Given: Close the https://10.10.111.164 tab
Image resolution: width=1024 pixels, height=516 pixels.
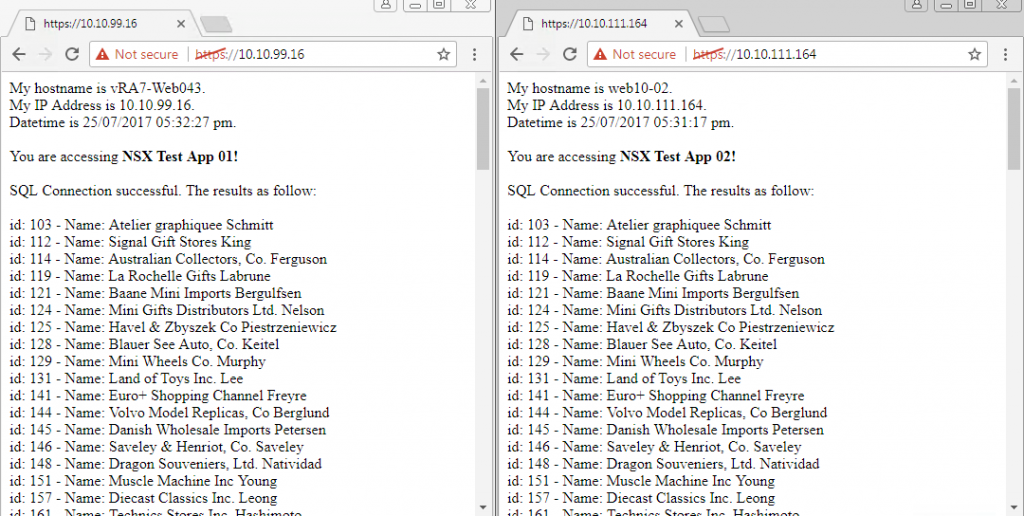Looking at the screenshot, I should [679, 24].
